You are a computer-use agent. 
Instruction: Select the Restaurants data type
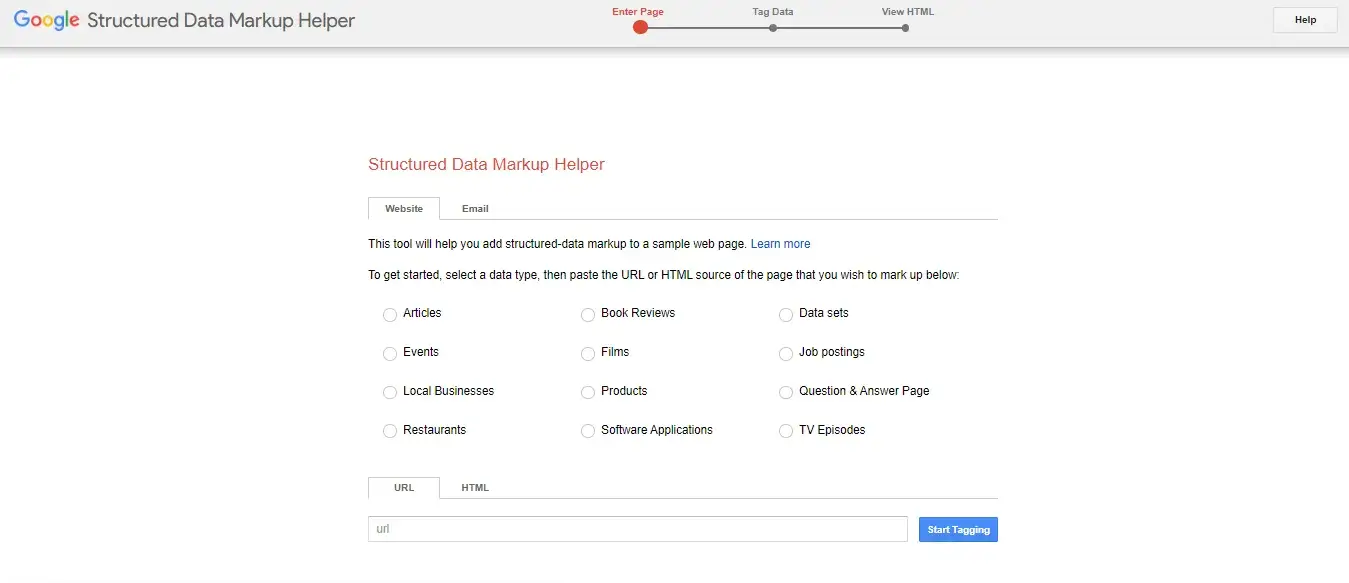[390, 431]
